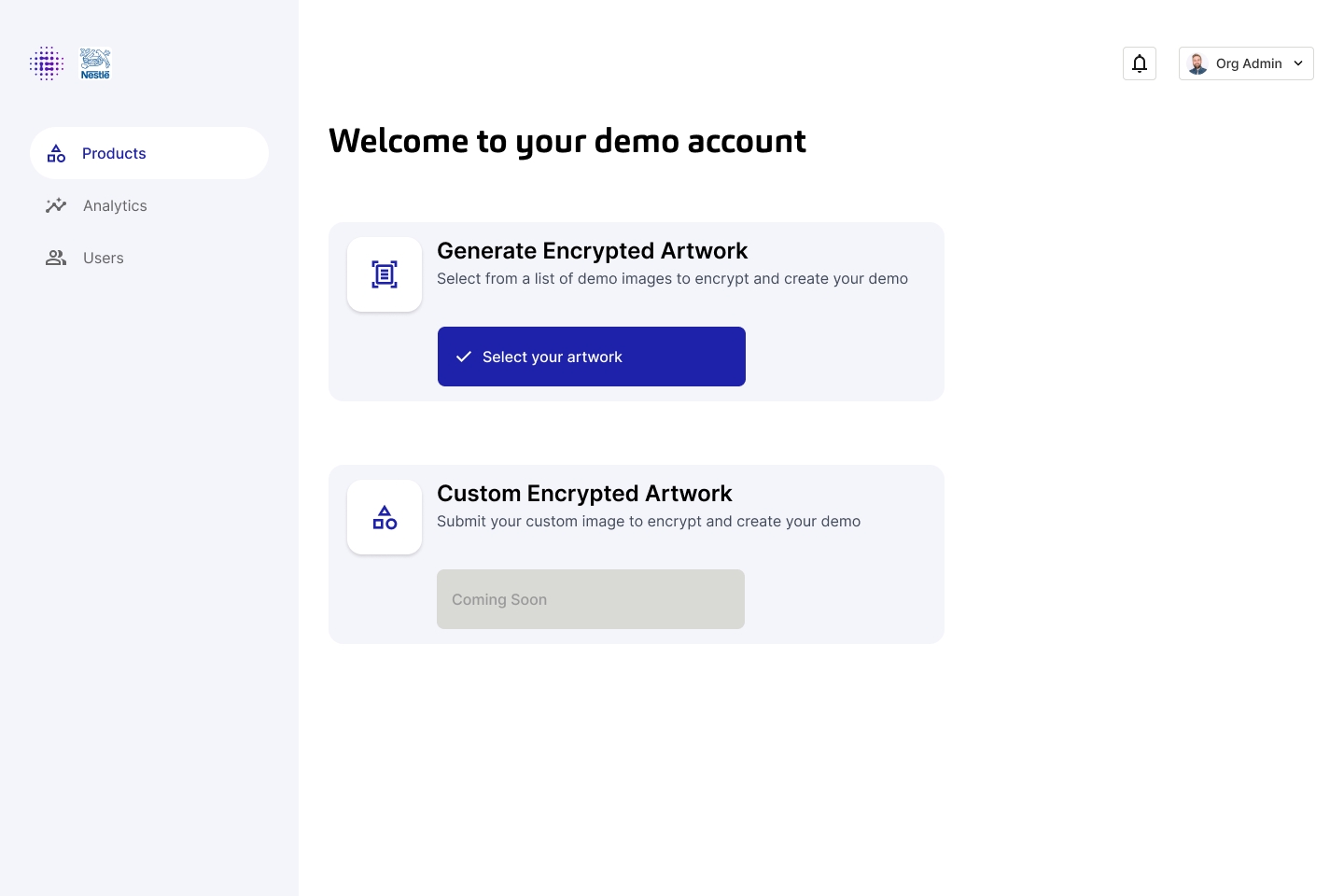Click the Org Admin avatar picture
Viewport: 1344px width, 896px height.
(1197, 63)
